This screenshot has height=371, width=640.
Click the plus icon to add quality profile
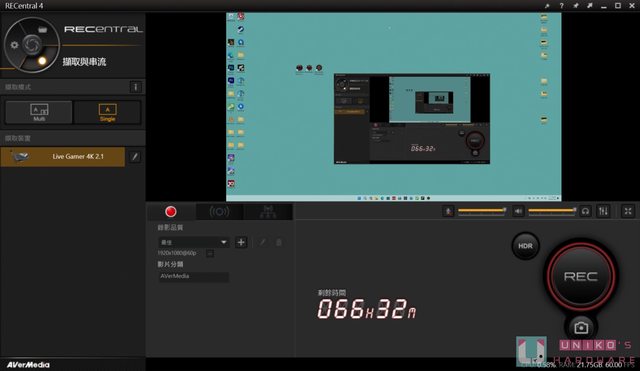241,242
